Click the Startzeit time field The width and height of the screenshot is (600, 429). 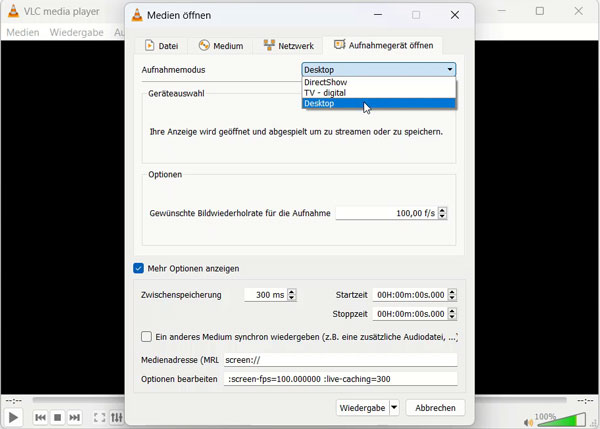pos(410,295)
